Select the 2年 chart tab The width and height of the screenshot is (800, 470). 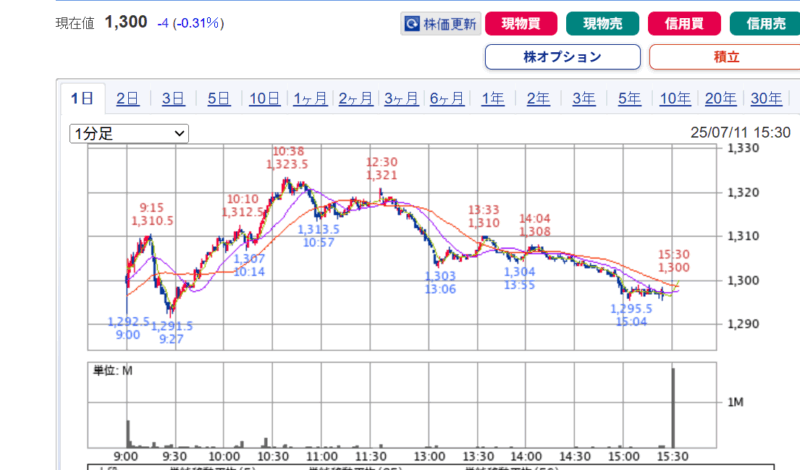coord(538,98)
